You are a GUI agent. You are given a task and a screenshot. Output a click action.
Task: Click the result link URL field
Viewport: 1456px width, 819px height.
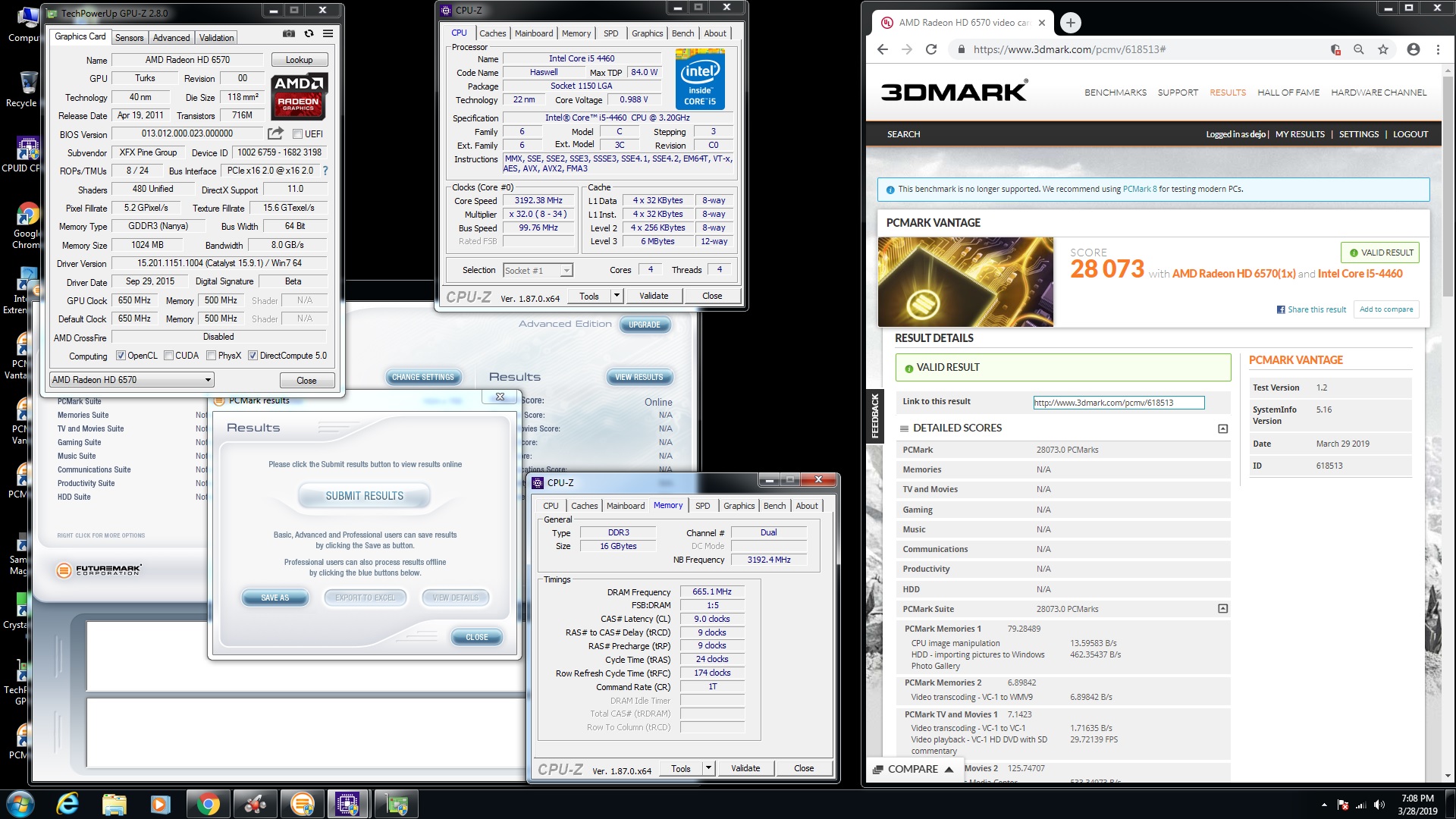click(x=1119, y=403)
